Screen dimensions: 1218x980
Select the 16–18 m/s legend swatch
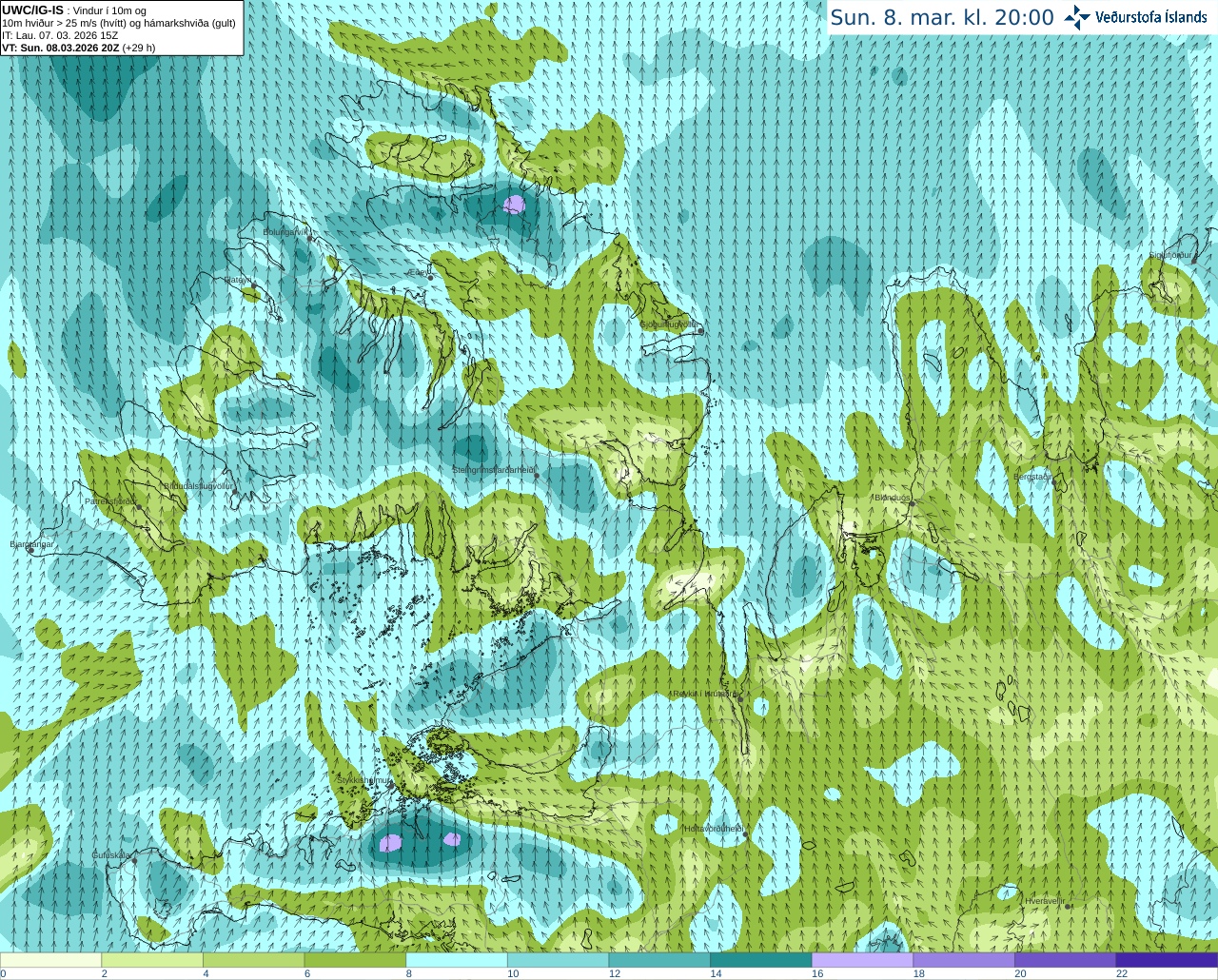click(x=862, y=960)
